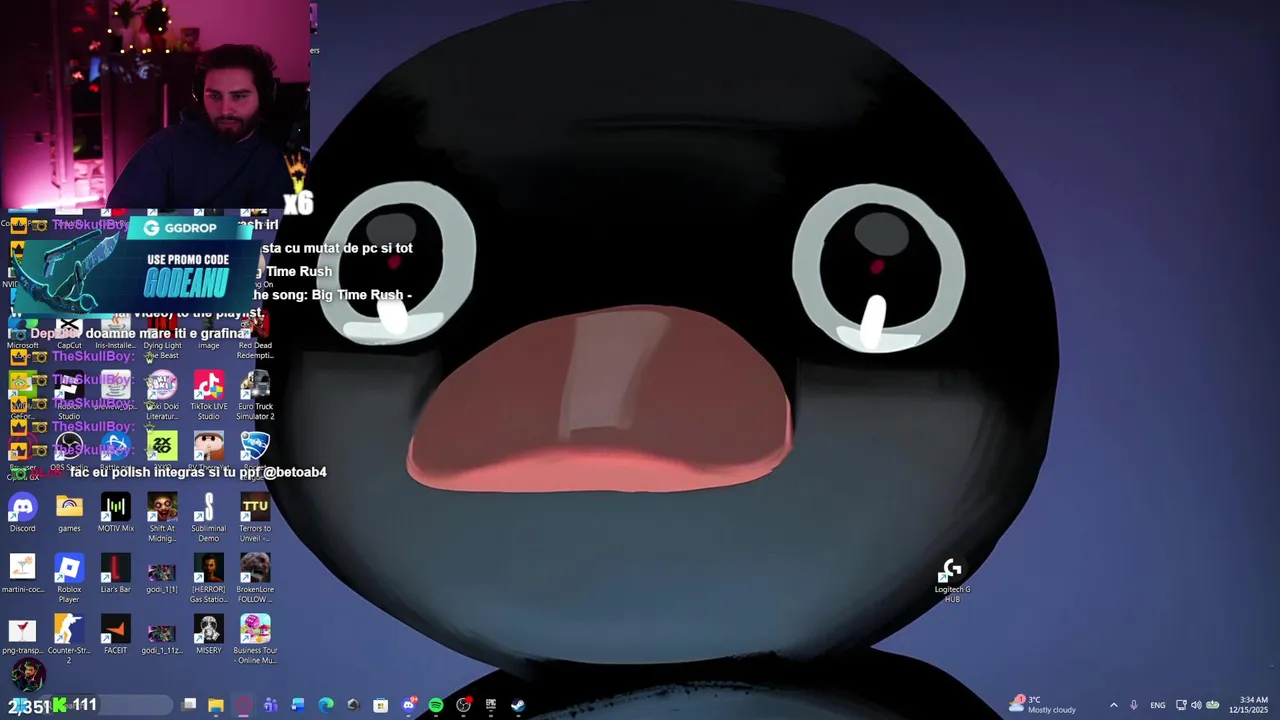Select the martini-cocktail image file
This screenshot has height=720, width=1280.
click(22, 575)
